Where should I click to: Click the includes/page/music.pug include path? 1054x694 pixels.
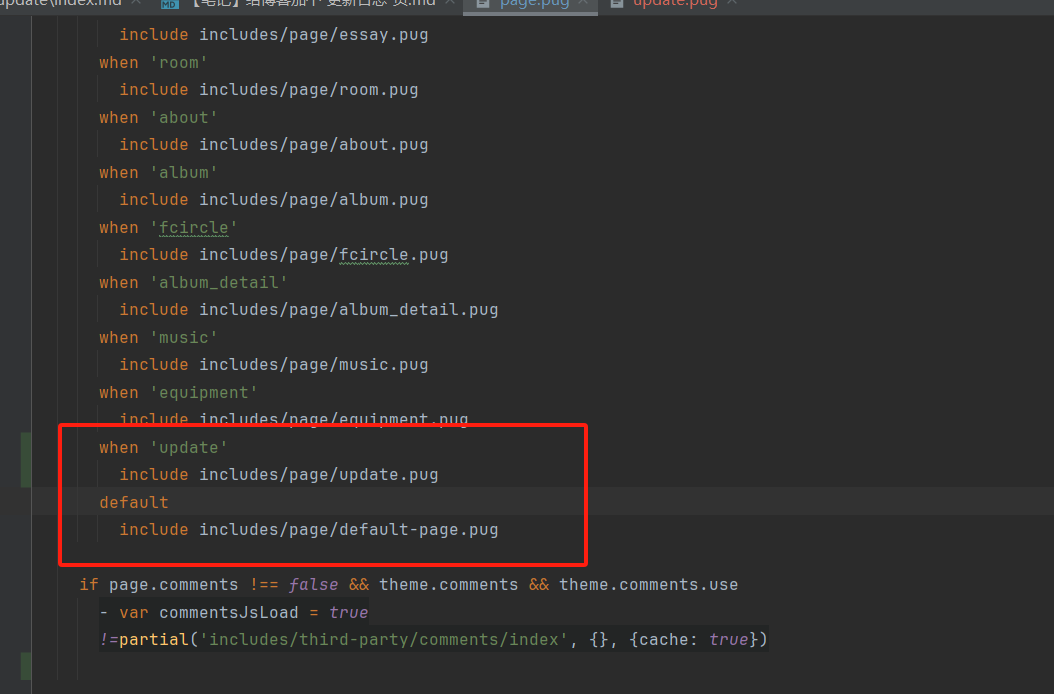tap(313, 364)
